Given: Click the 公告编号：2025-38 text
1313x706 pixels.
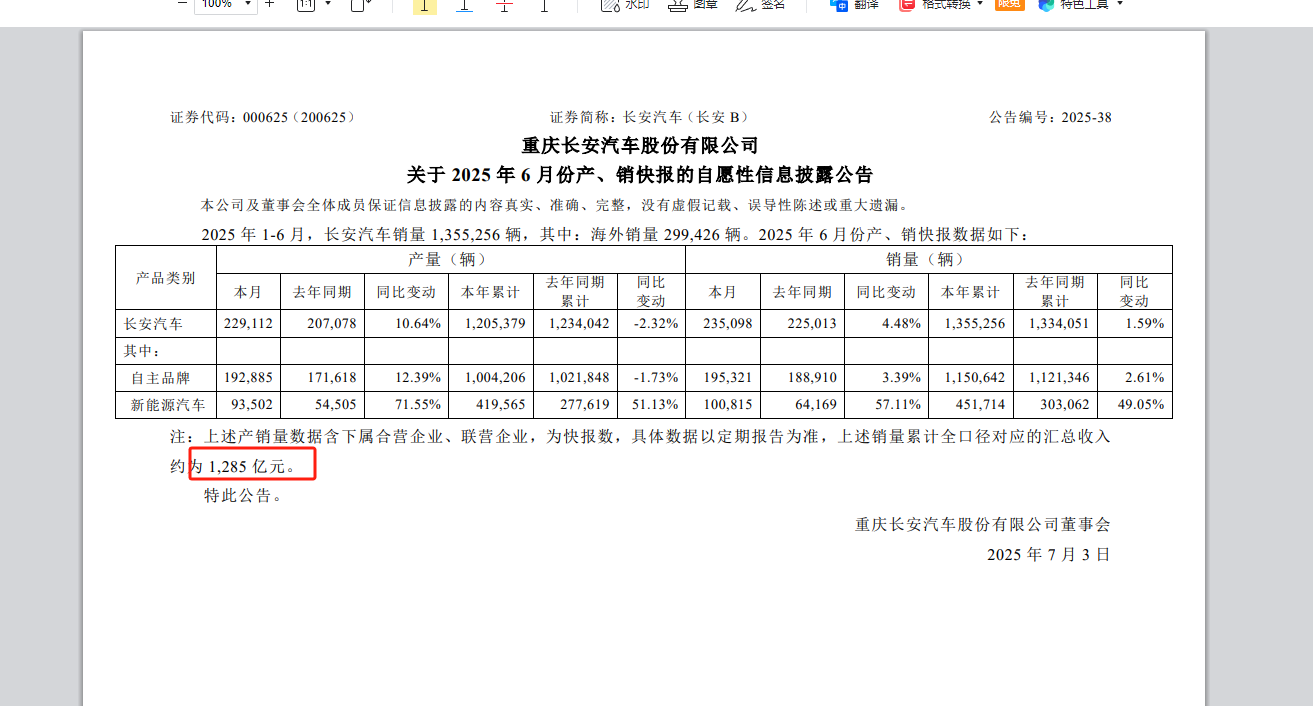Looking at the screenshot, I should click(1051, 118).
